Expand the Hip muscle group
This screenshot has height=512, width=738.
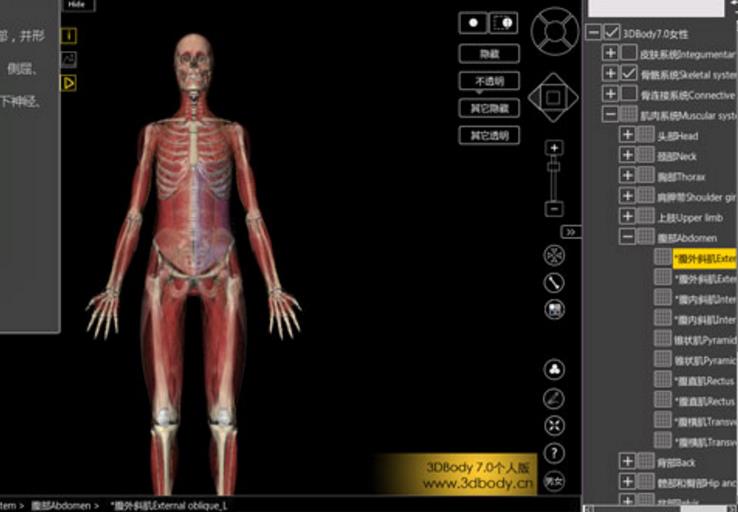[627, 481]
